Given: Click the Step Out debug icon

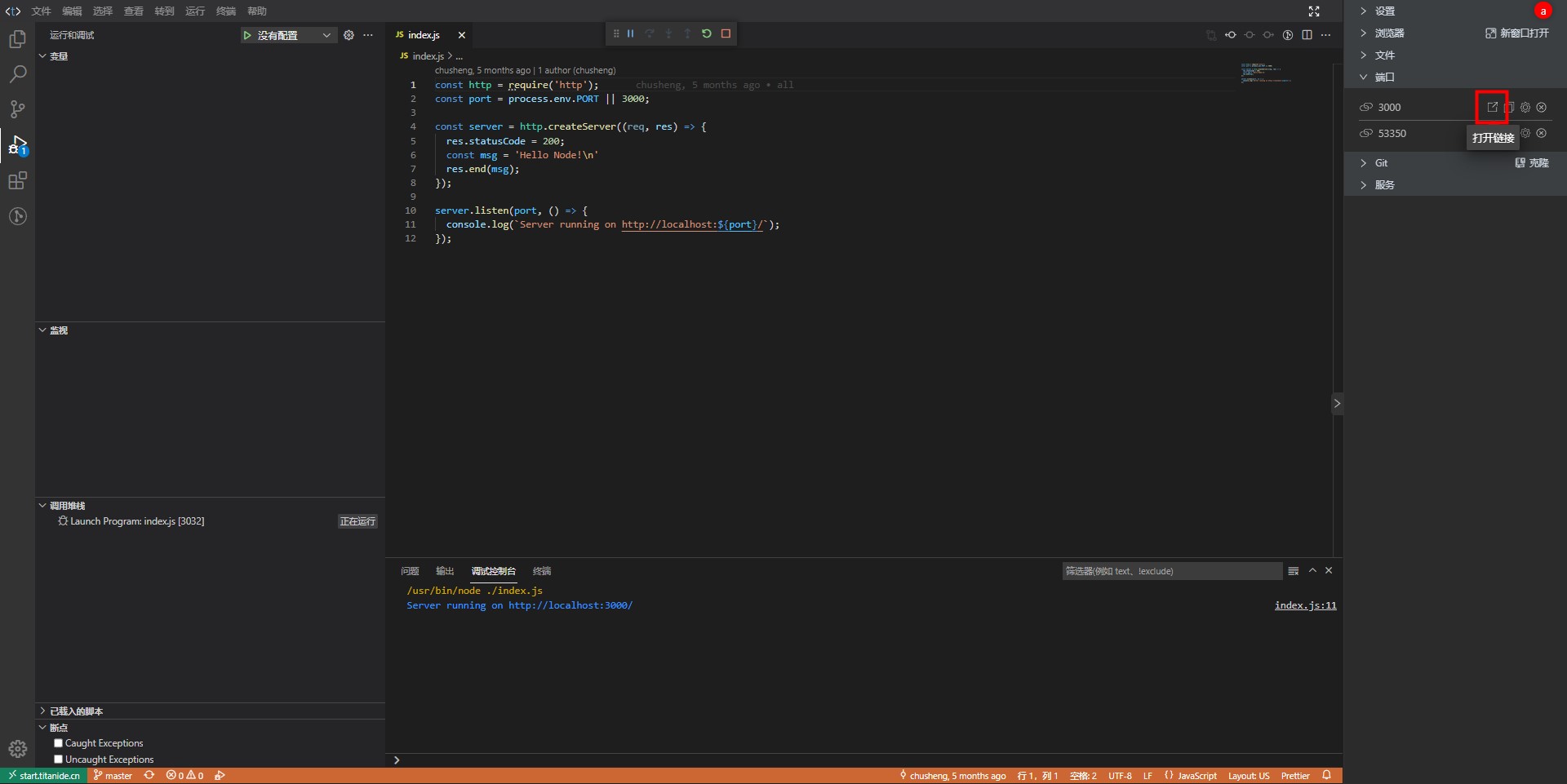Looking at the screenshot, I should click(687, 33).
